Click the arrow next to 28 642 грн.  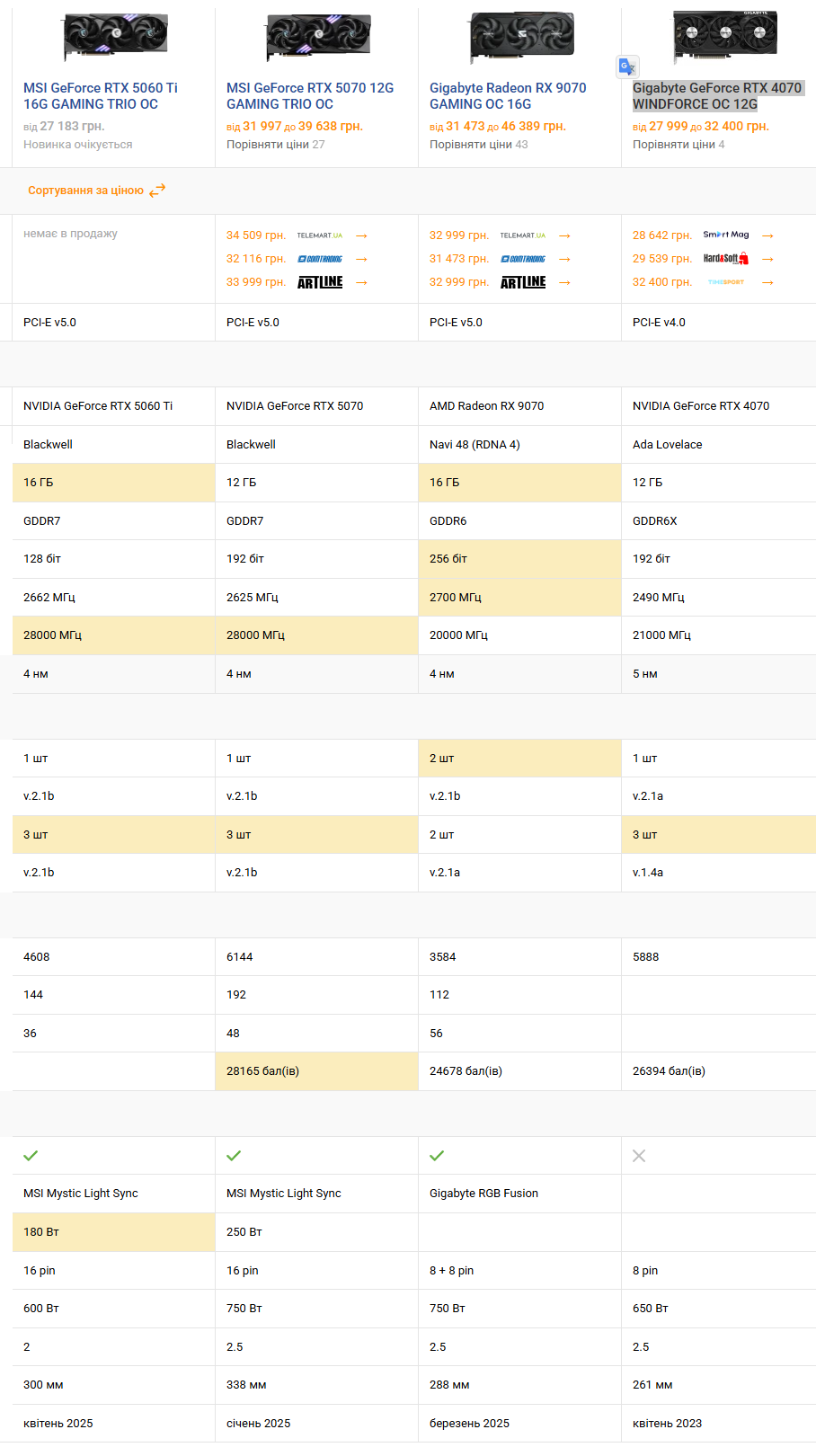coord(767,235)
